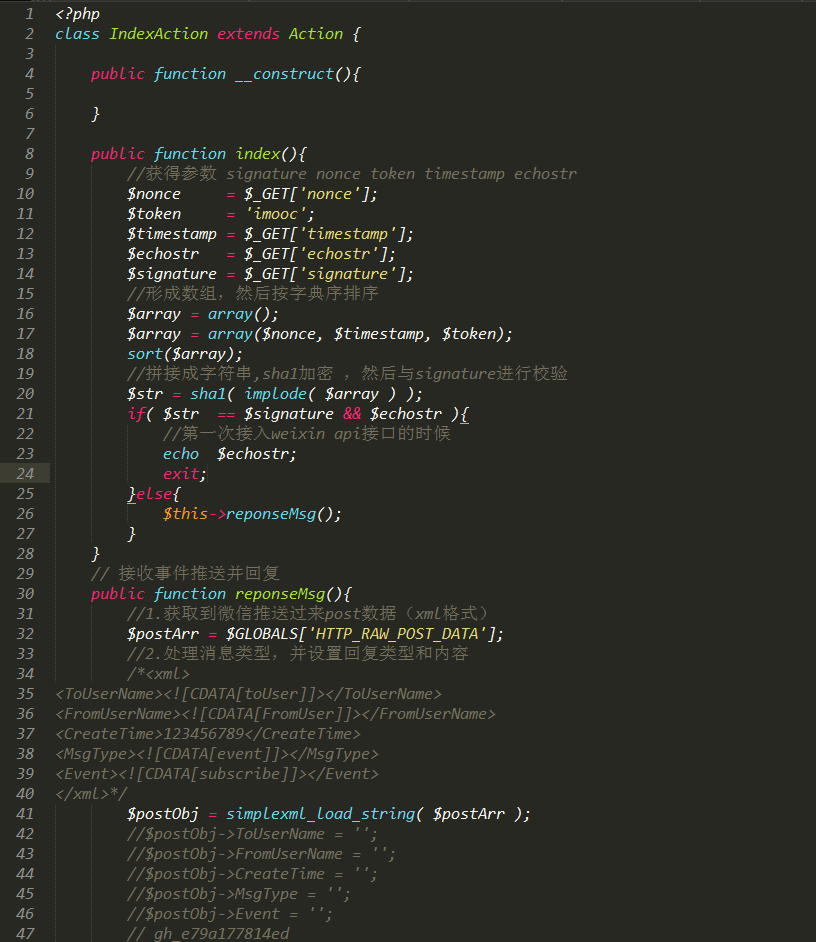
Task: Click the /*<xml> comment opening on line 34
Action: point(158,674)
